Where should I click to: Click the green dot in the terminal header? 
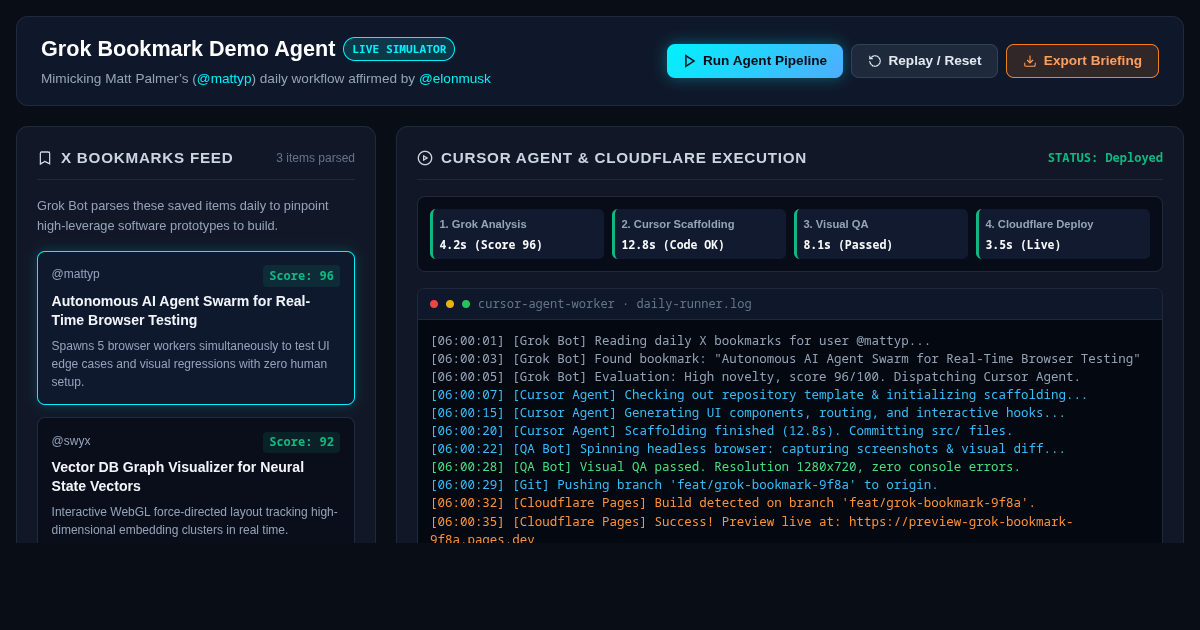[466, 304]
